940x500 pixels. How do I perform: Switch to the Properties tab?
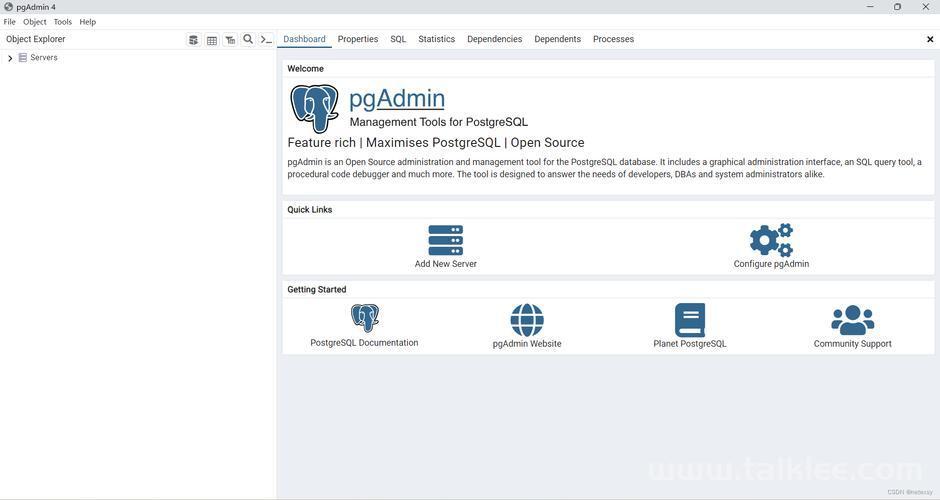point(358,39)
